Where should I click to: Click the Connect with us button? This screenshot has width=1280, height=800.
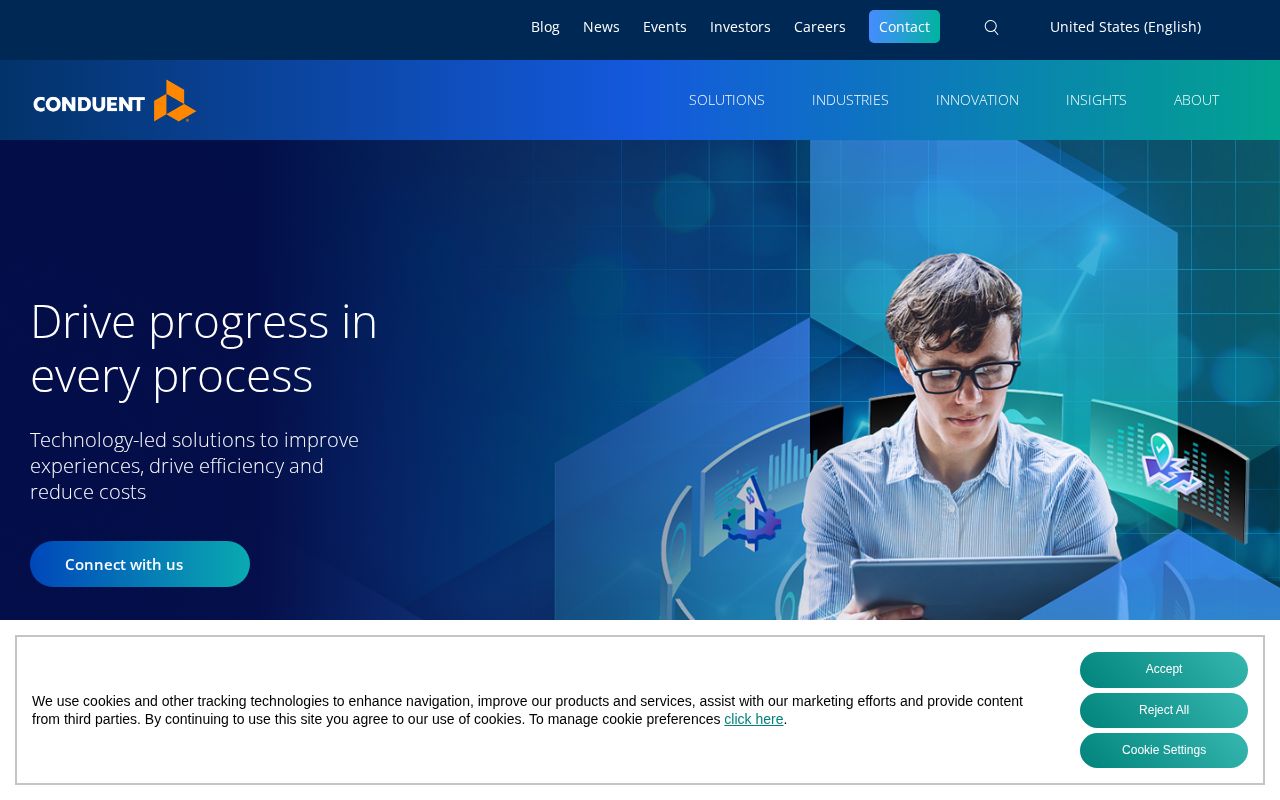140,564
